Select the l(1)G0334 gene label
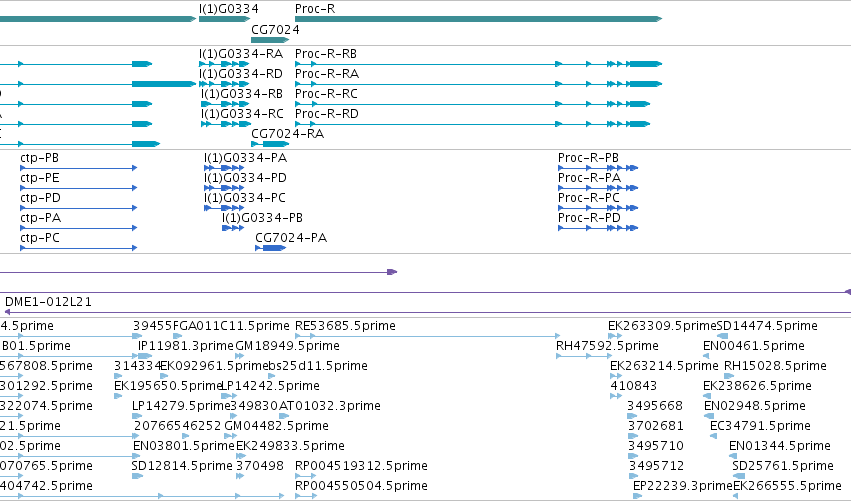The image size is (851, 501). [228, 9]
